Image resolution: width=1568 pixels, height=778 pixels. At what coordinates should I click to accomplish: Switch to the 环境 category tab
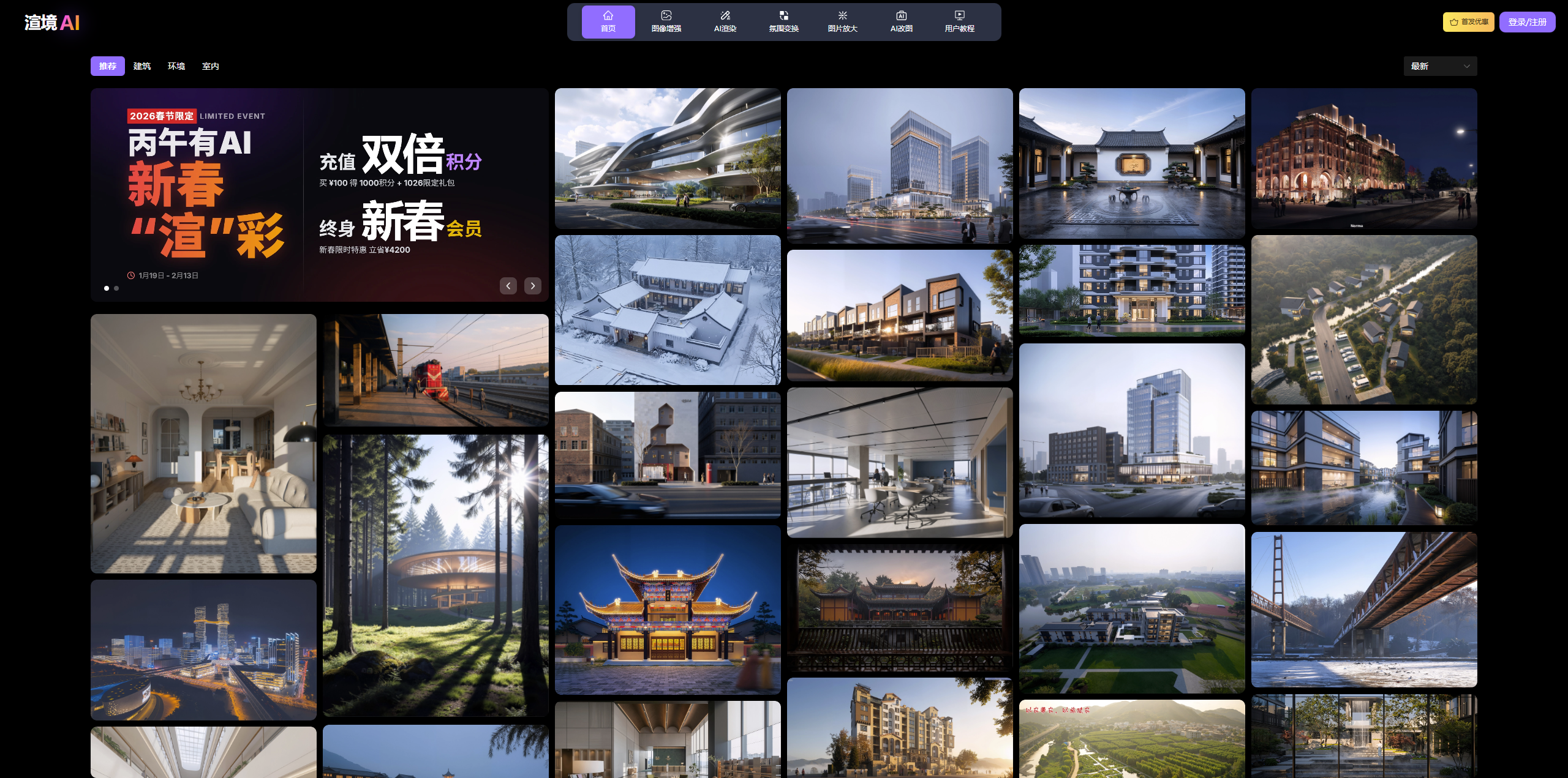tap(176, 66)
